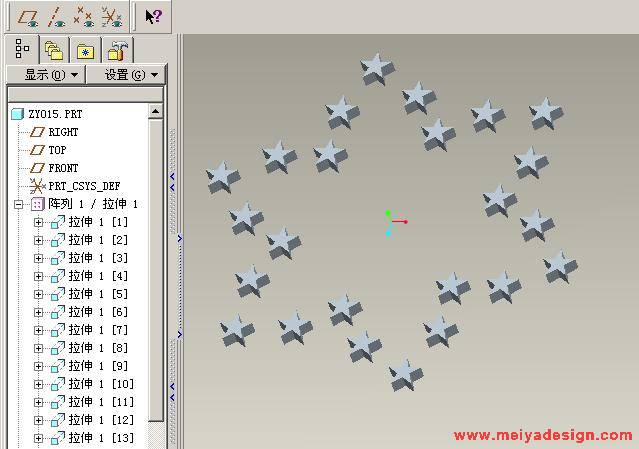Click the TOP plane icon

(x=37, y=150)
